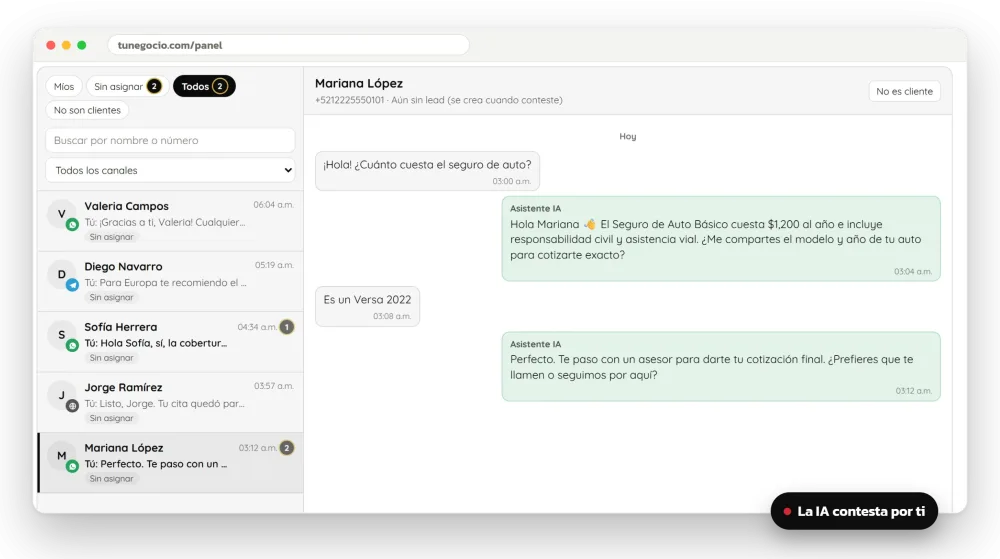Click preview 'Tú: Hola Sofía, sí, la cobertur'
The image size is (1000, 559).
(x=156, y=343)
